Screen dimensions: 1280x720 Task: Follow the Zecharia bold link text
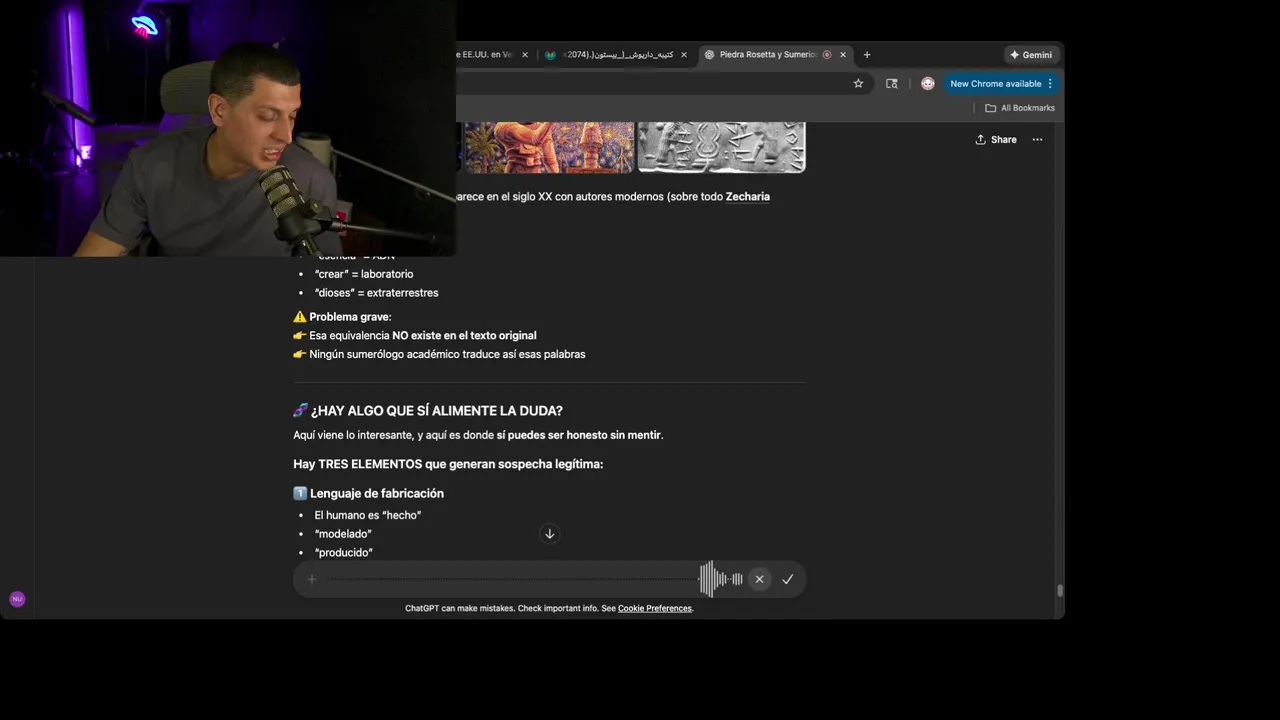(747, 197)
